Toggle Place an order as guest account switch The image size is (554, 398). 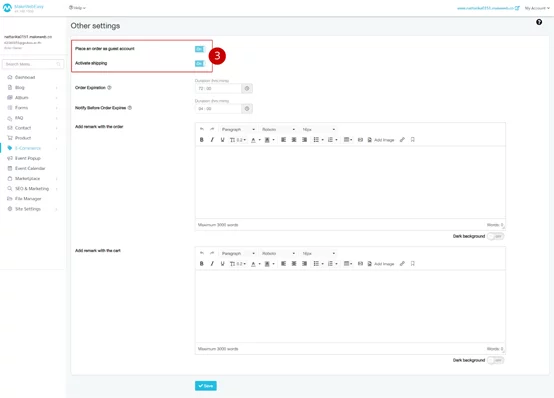200,49
